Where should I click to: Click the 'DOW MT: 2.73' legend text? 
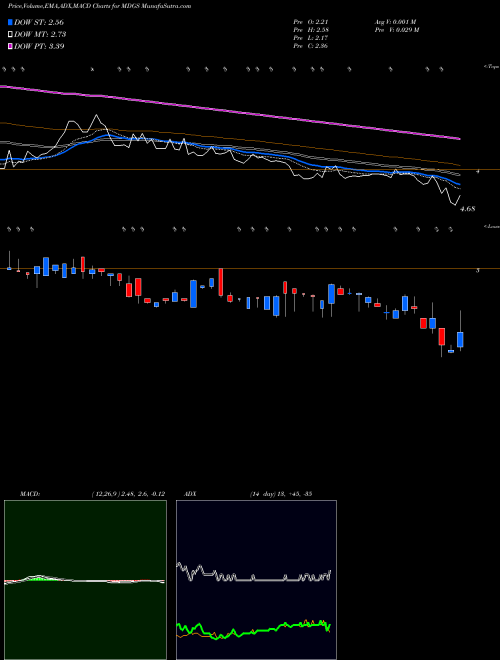click(40, 34)
